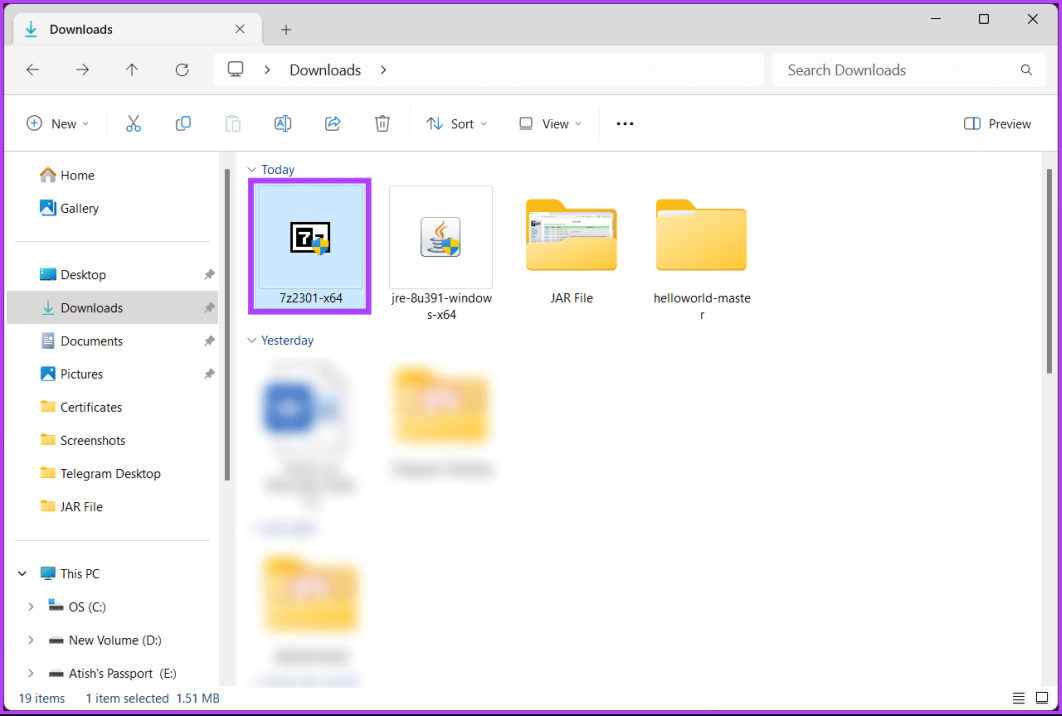Click the file list vertical scrollbar

click(x=1049, y=271)
